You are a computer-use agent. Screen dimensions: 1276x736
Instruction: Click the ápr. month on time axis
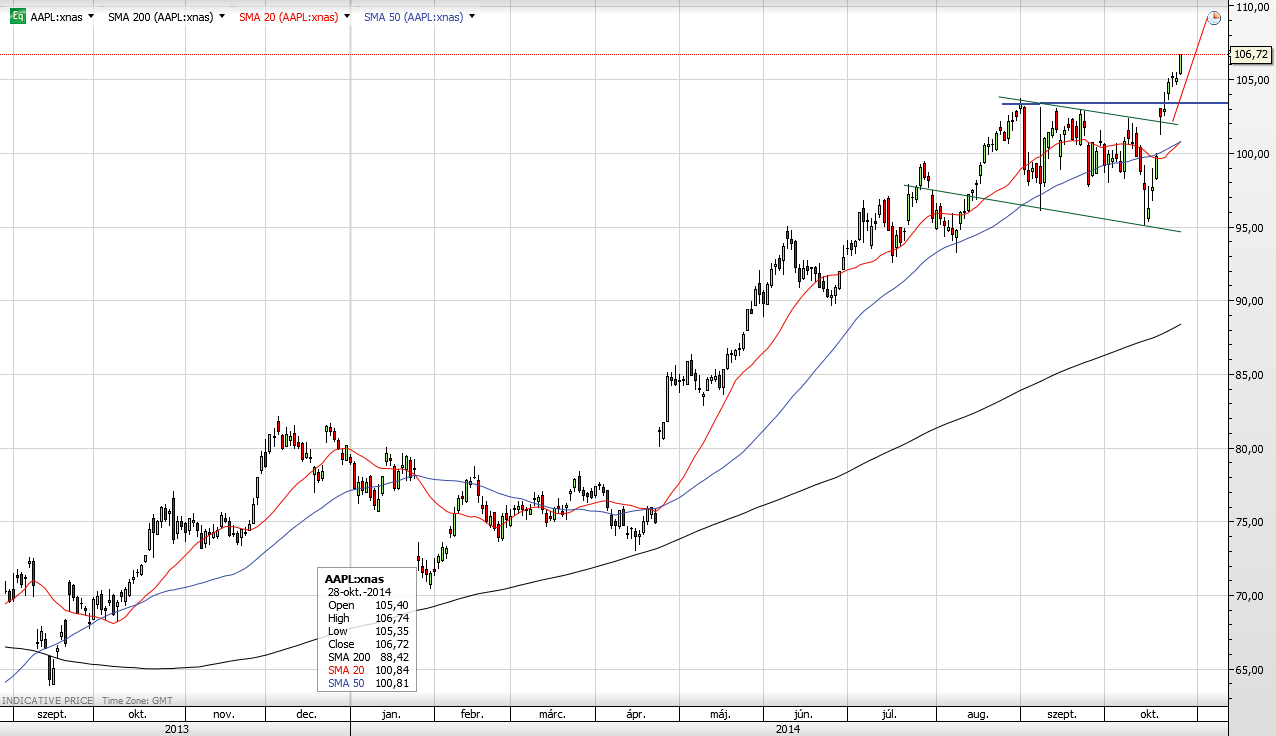[x=636, y=715]
